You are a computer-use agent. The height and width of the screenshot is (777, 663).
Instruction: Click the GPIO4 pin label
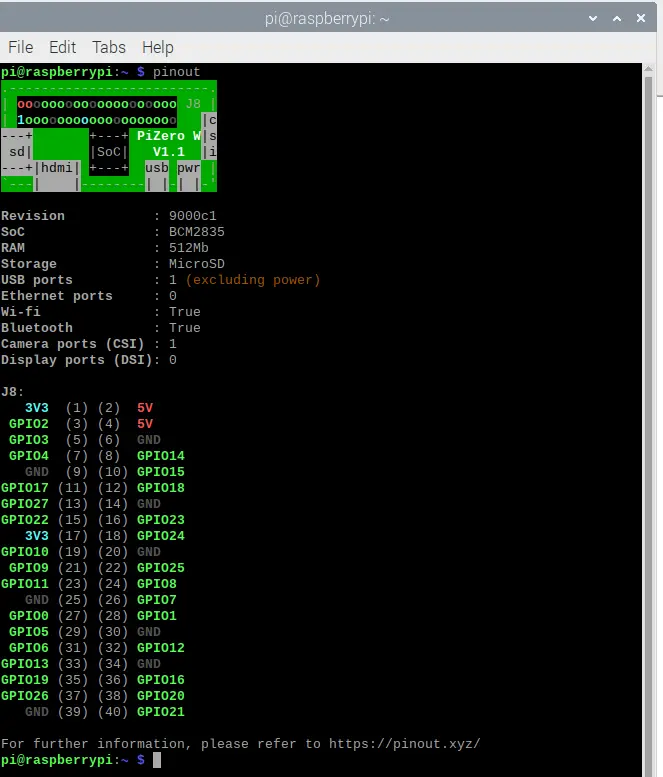point(29,456)
